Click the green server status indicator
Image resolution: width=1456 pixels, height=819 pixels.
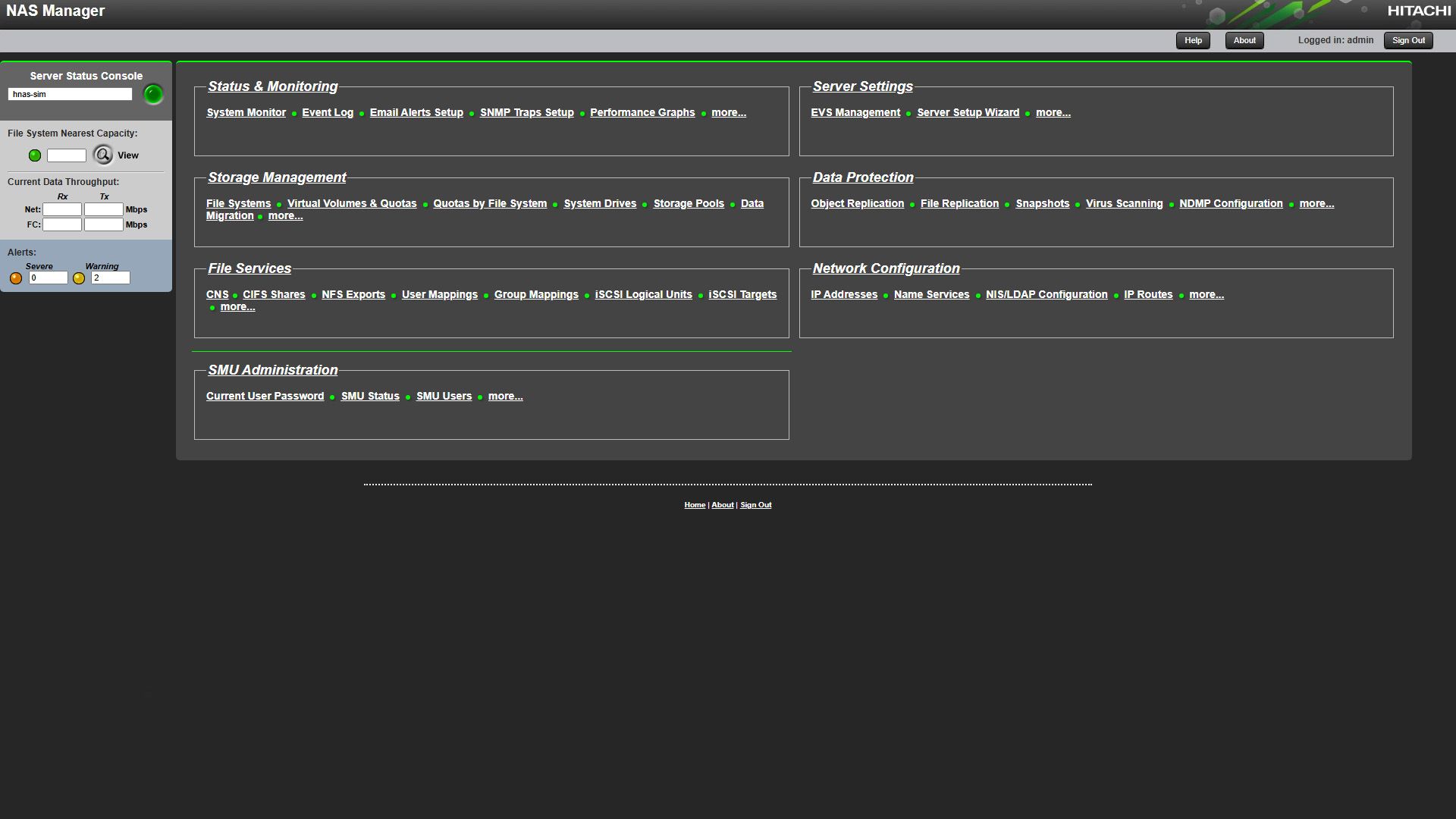pyautogui.click(x=153, y=94)
